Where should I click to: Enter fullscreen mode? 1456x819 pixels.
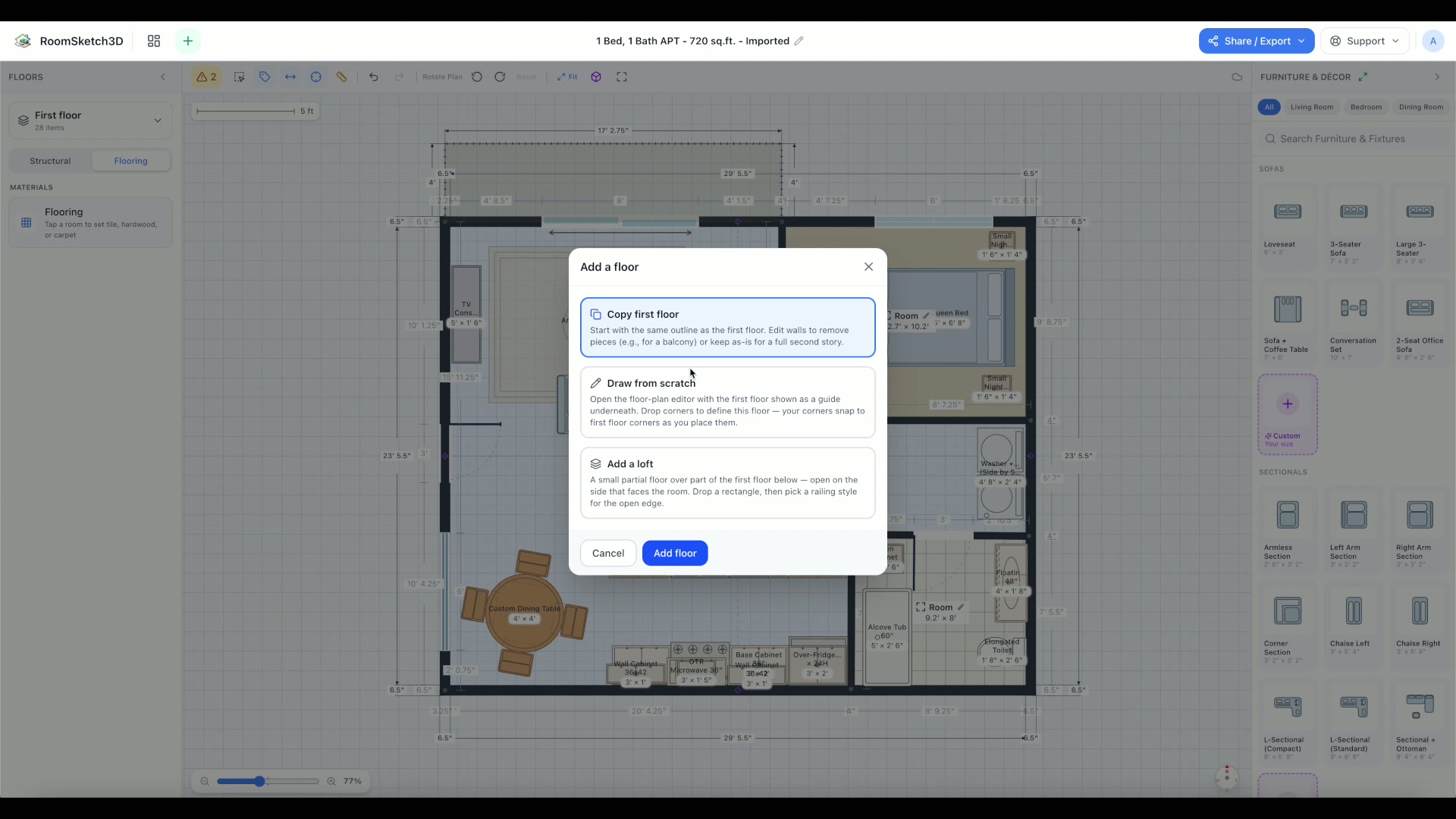click(622, 77)
